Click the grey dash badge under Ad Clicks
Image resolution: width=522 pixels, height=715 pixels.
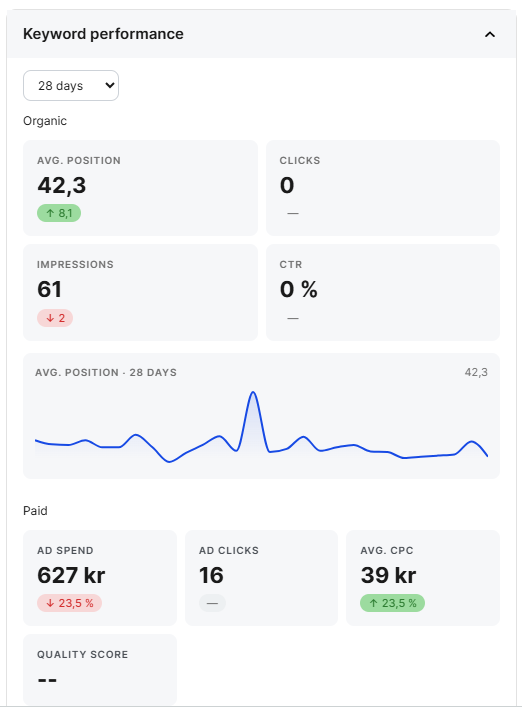click(x=212, y=603)
